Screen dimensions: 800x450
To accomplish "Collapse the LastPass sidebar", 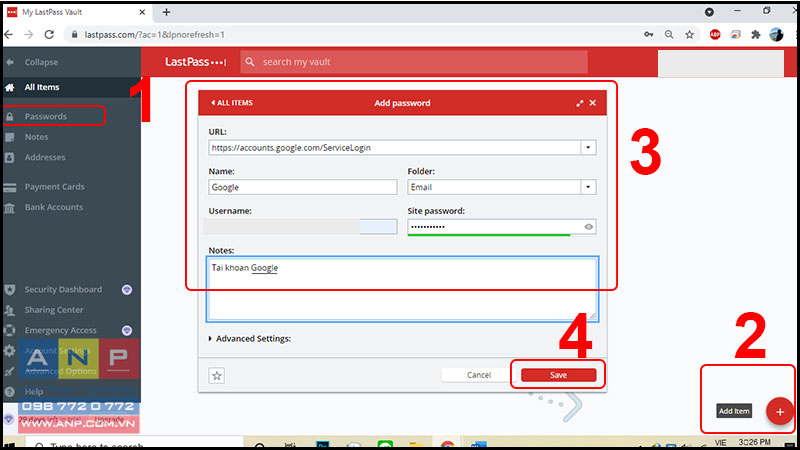I will [x=33, y=62].
